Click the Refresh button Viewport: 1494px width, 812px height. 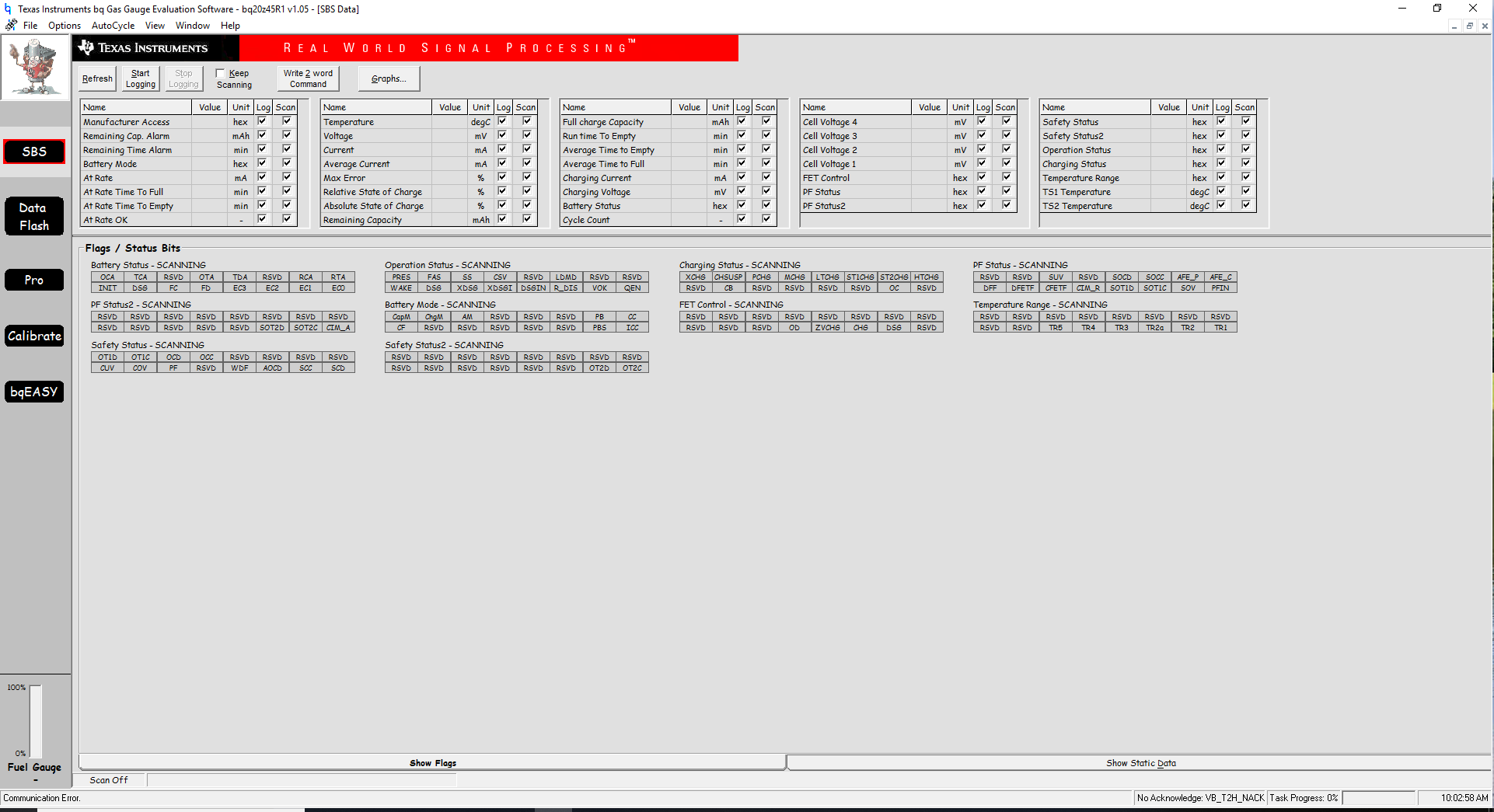pos(97,78)
